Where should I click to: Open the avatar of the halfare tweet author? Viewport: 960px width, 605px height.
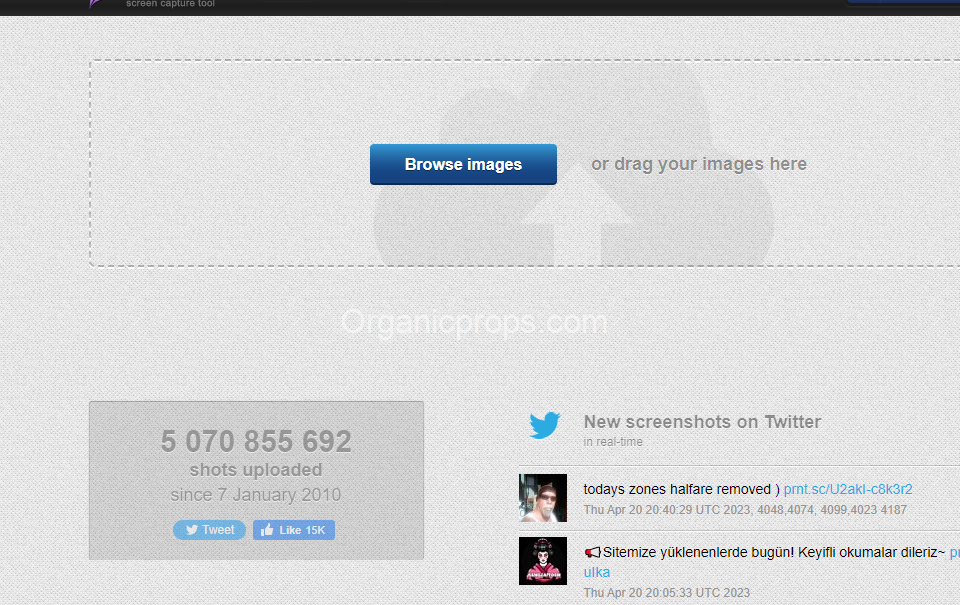click(x=543, y=498)
